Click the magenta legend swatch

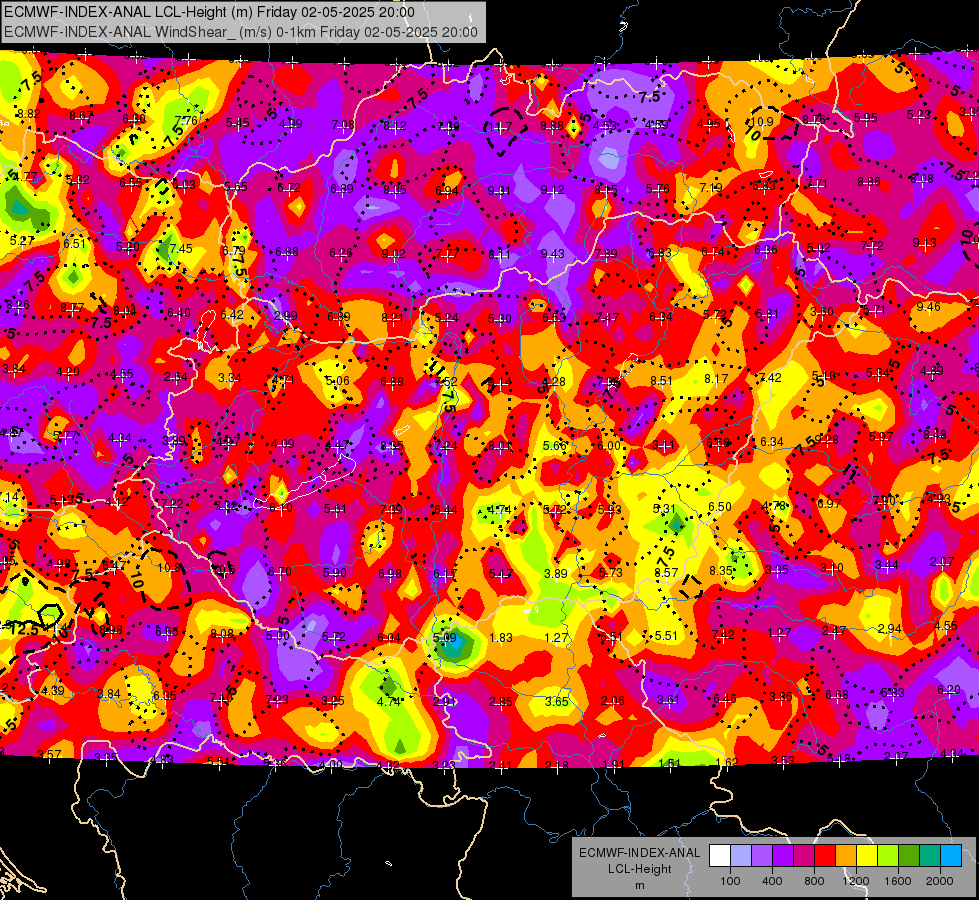tap(804, 856)
